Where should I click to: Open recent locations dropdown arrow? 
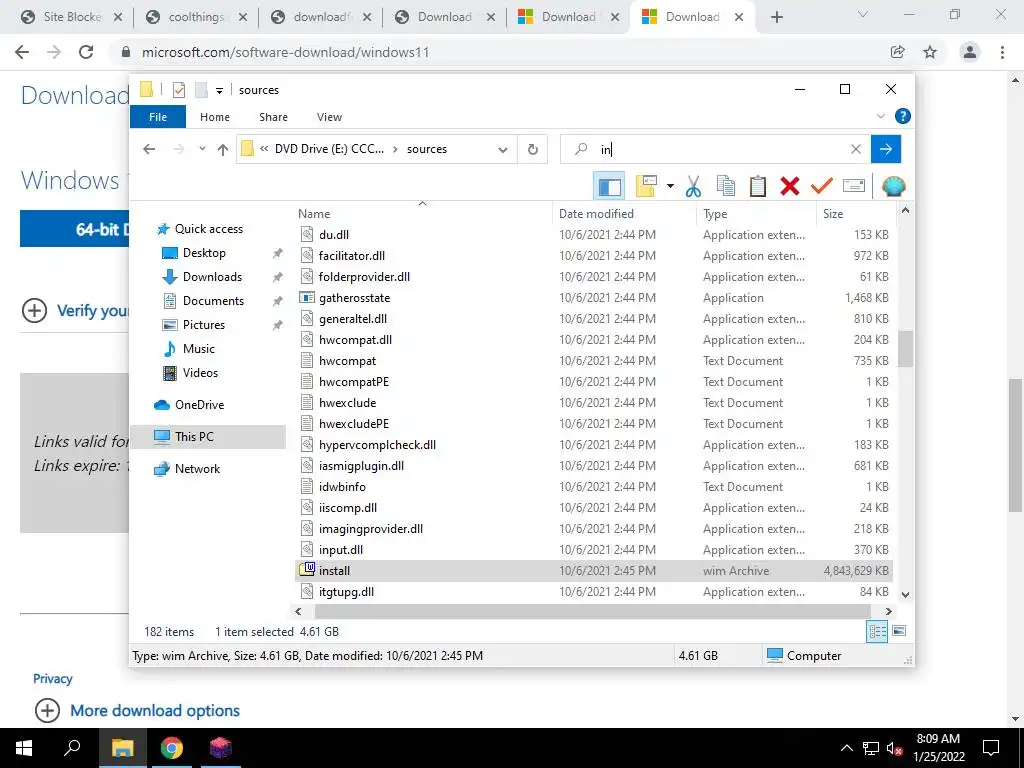[202, 150]
